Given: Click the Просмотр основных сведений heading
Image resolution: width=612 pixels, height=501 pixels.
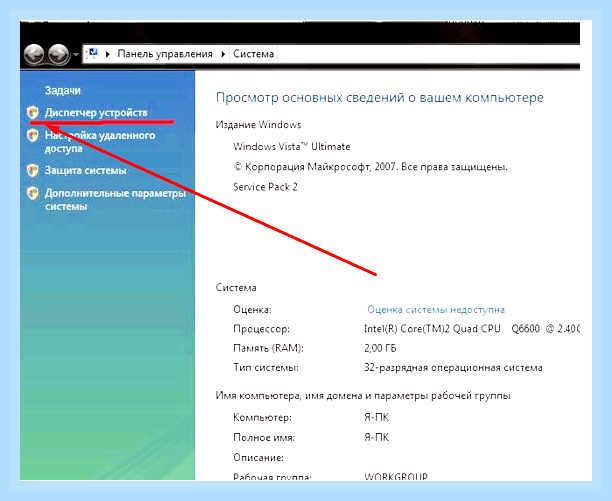Looking at the screenshot, I should point(379,98).
